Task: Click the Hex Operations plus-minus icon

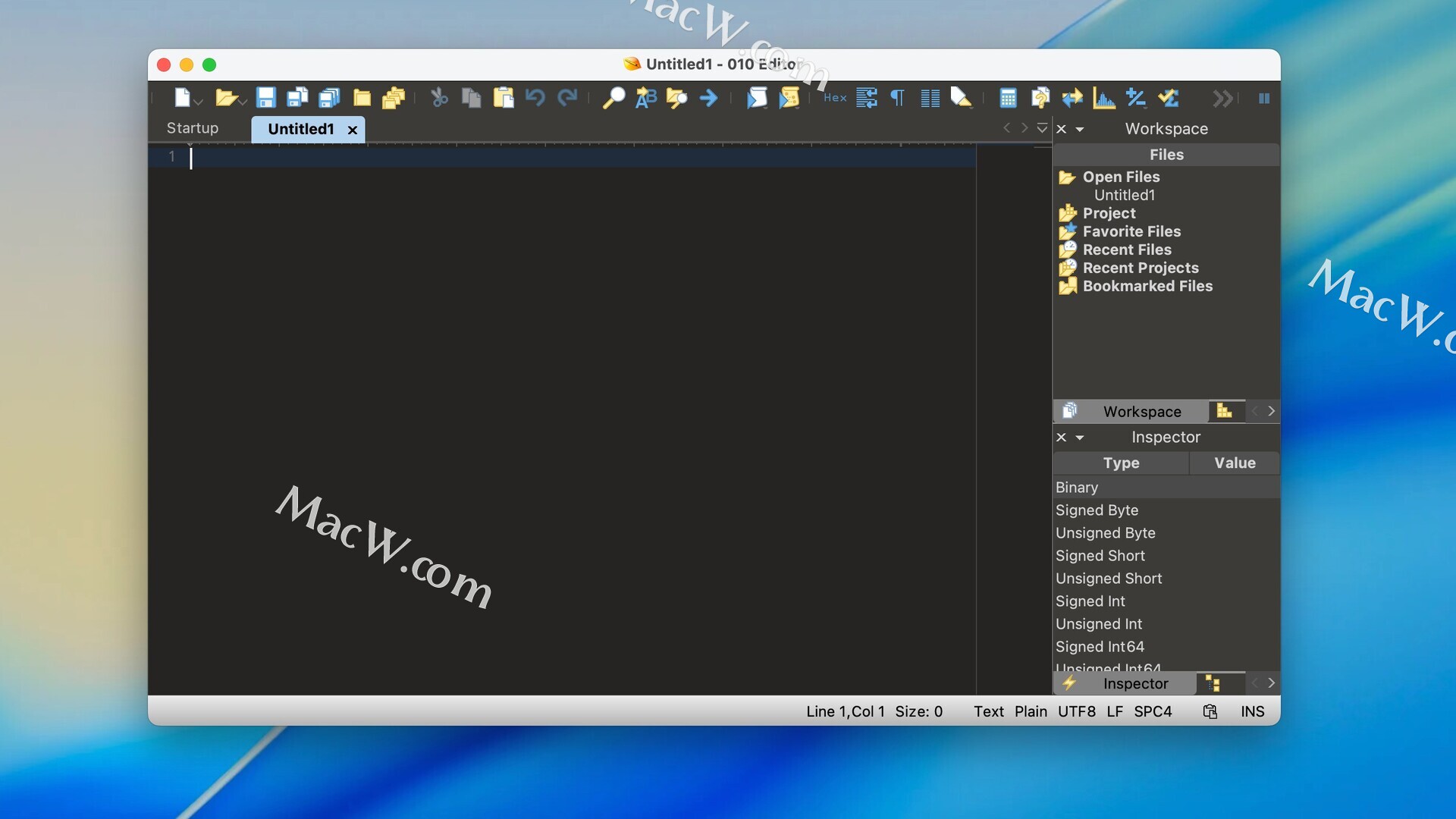Action: click(x=1135, y=98)
